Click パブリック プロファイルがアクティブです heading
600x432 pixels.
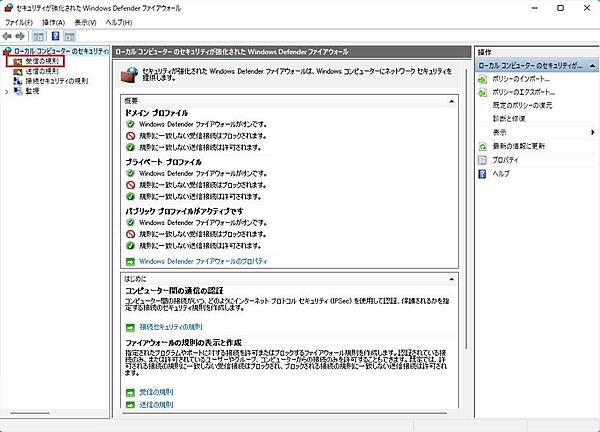pyautogui.click(x=184, y=211)
